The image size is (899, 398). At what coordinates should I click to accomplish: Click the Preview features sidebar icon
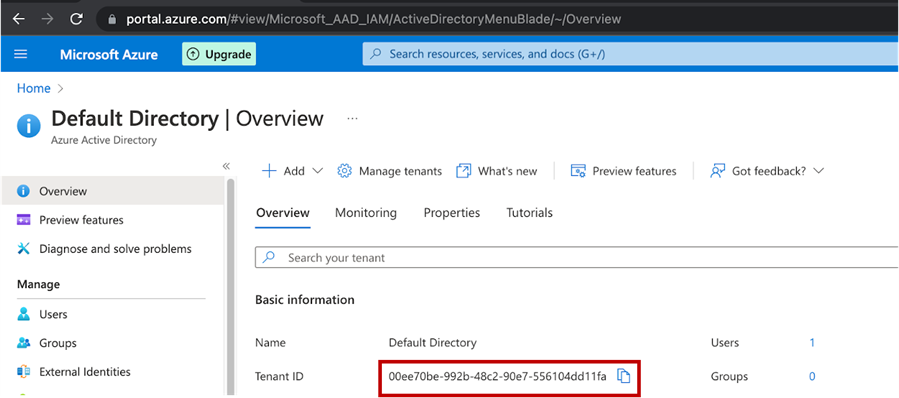tap(24, 220)
